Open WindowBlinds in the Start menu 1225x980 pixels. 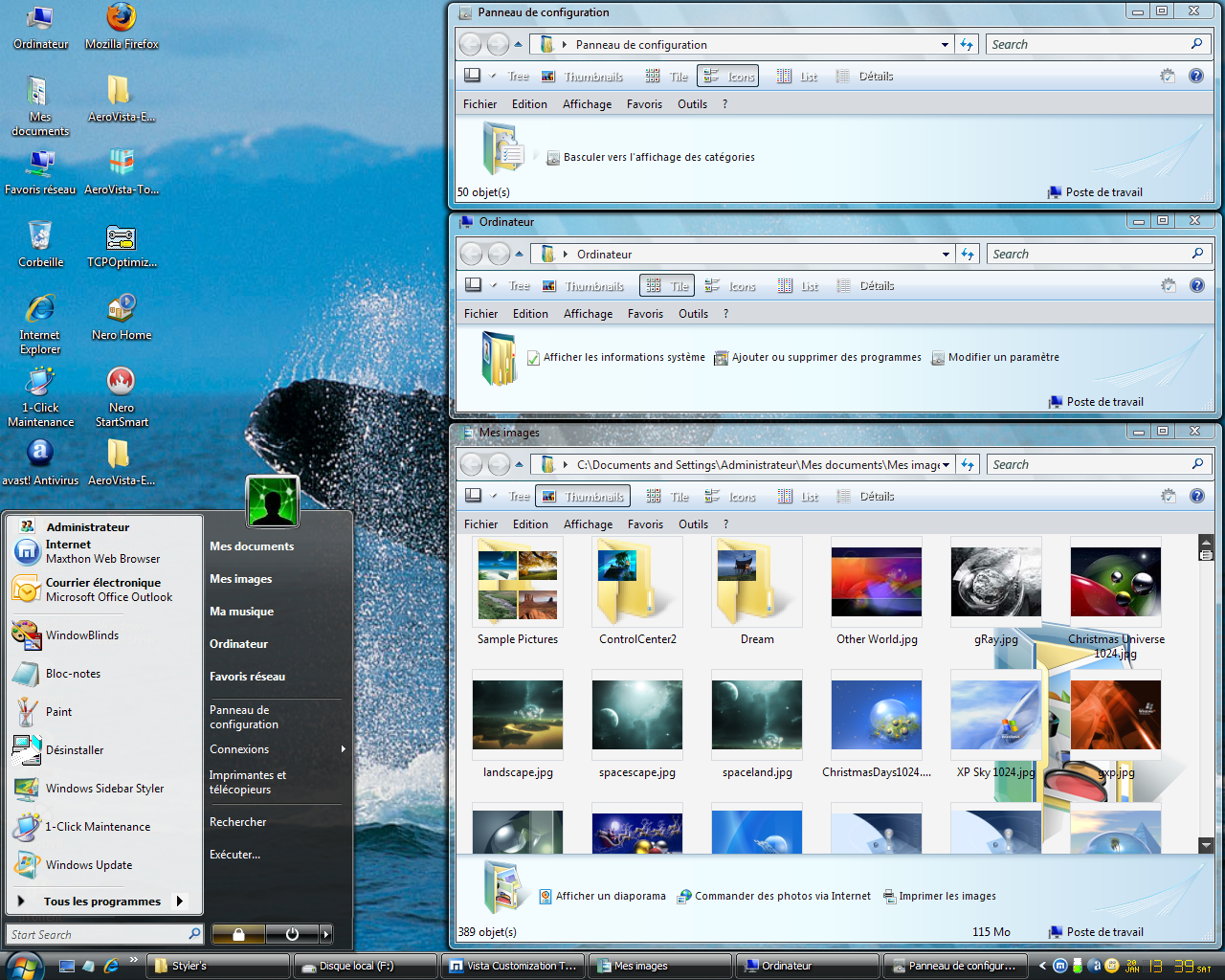click(x=81, y=635)
